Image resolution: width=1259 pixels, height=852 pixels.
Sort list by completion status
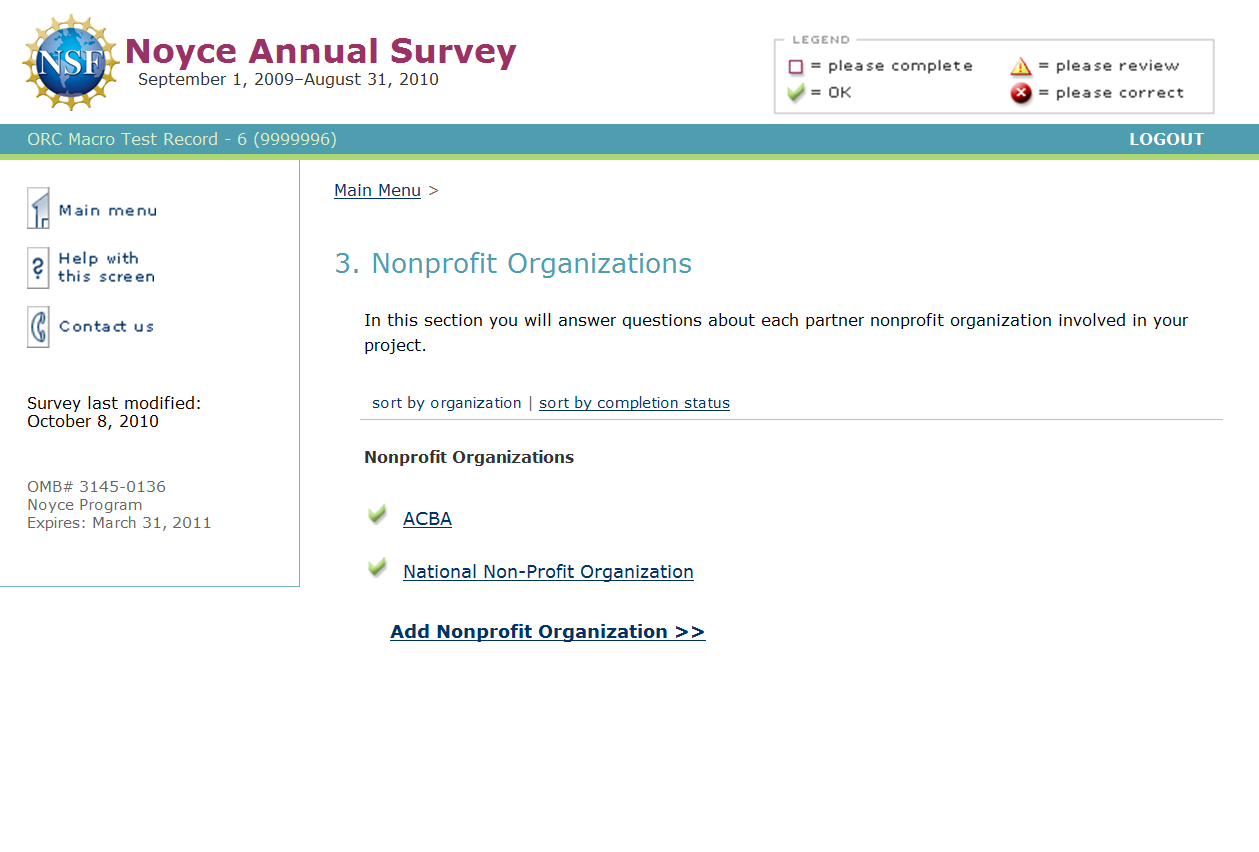(634, 403)
